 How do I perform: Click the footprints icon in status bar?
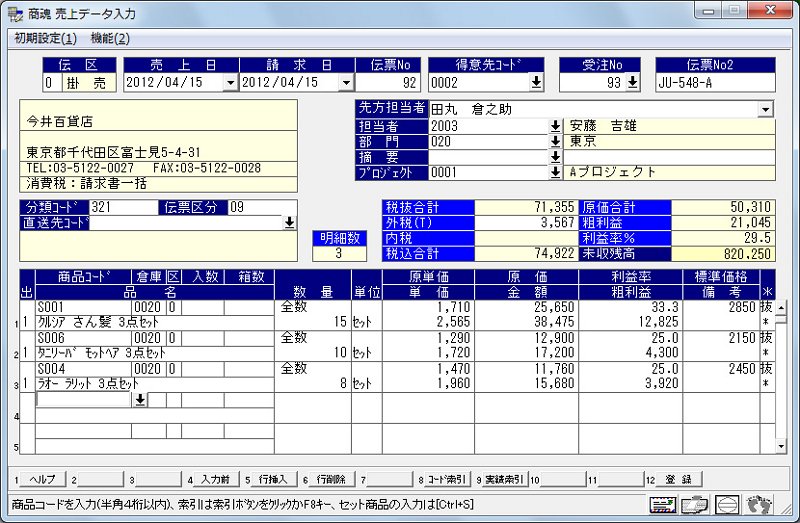[759, 505]
